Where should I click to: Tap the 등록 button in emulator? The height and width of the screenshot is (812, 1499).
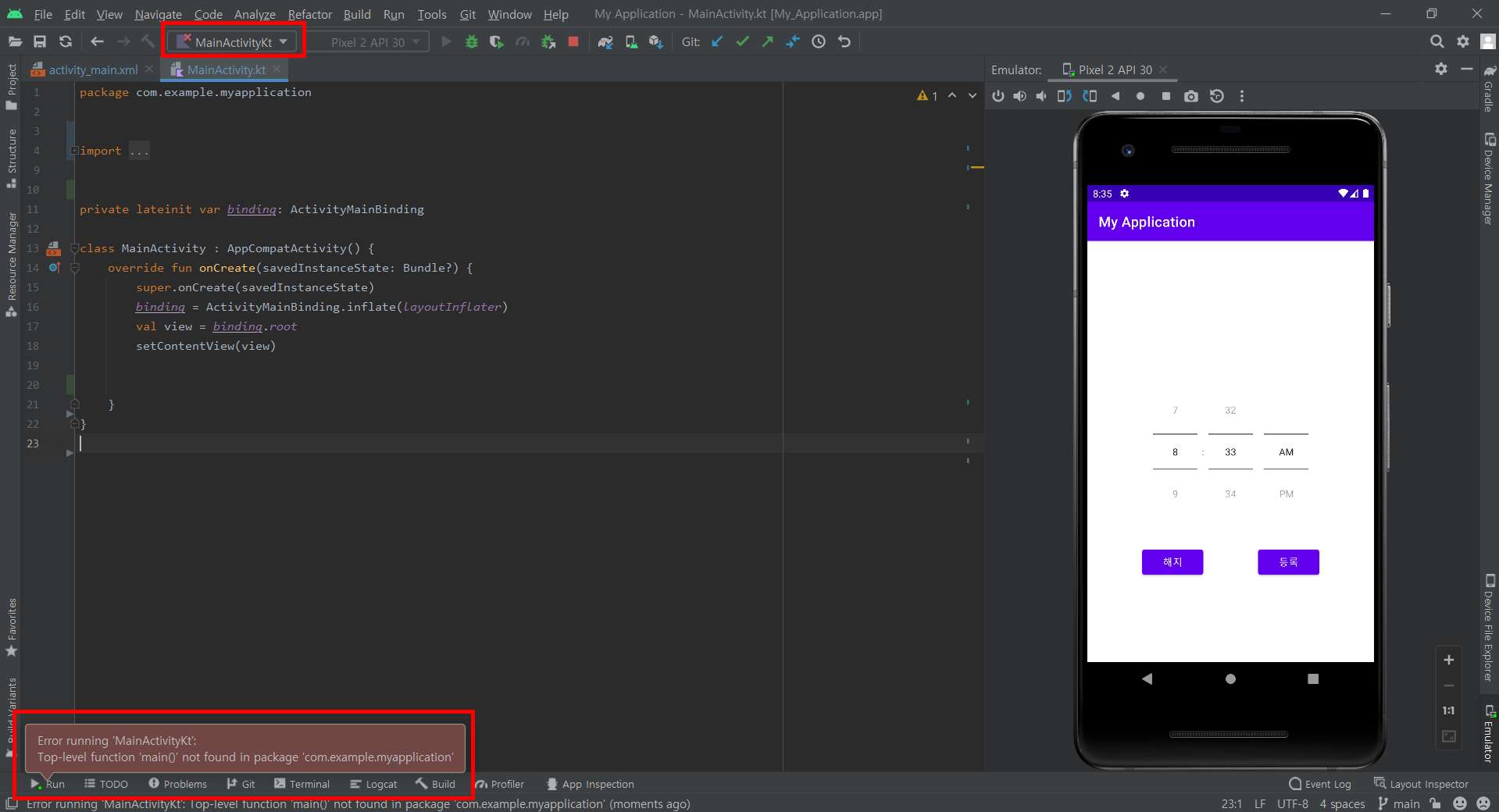coord(1288,562)
